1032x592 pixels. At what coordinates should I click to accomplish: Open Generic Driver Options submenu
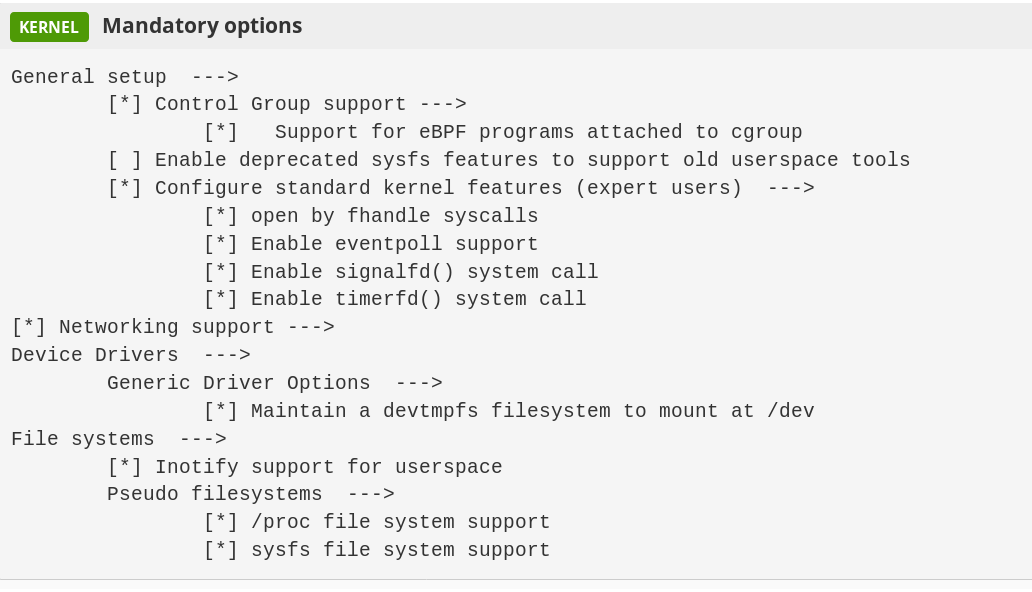coord(274,383)
